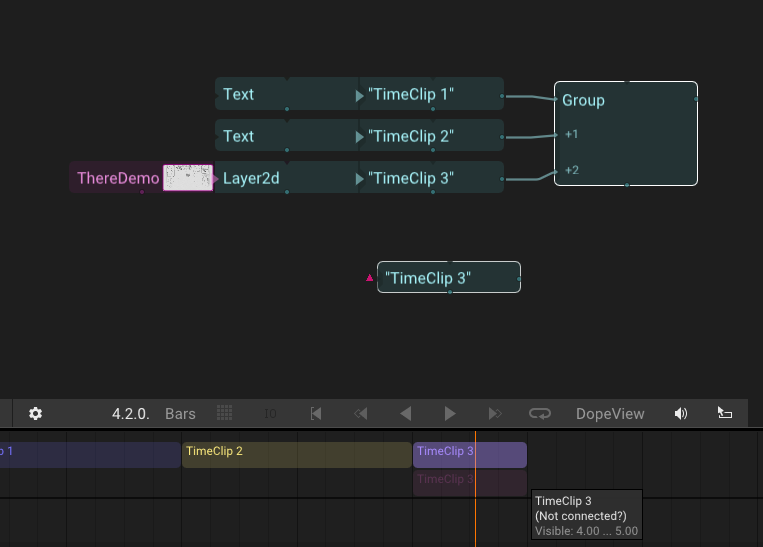Select the Layer2d node
This screenshot has height=547, width=763.
[x=251, y=178]
